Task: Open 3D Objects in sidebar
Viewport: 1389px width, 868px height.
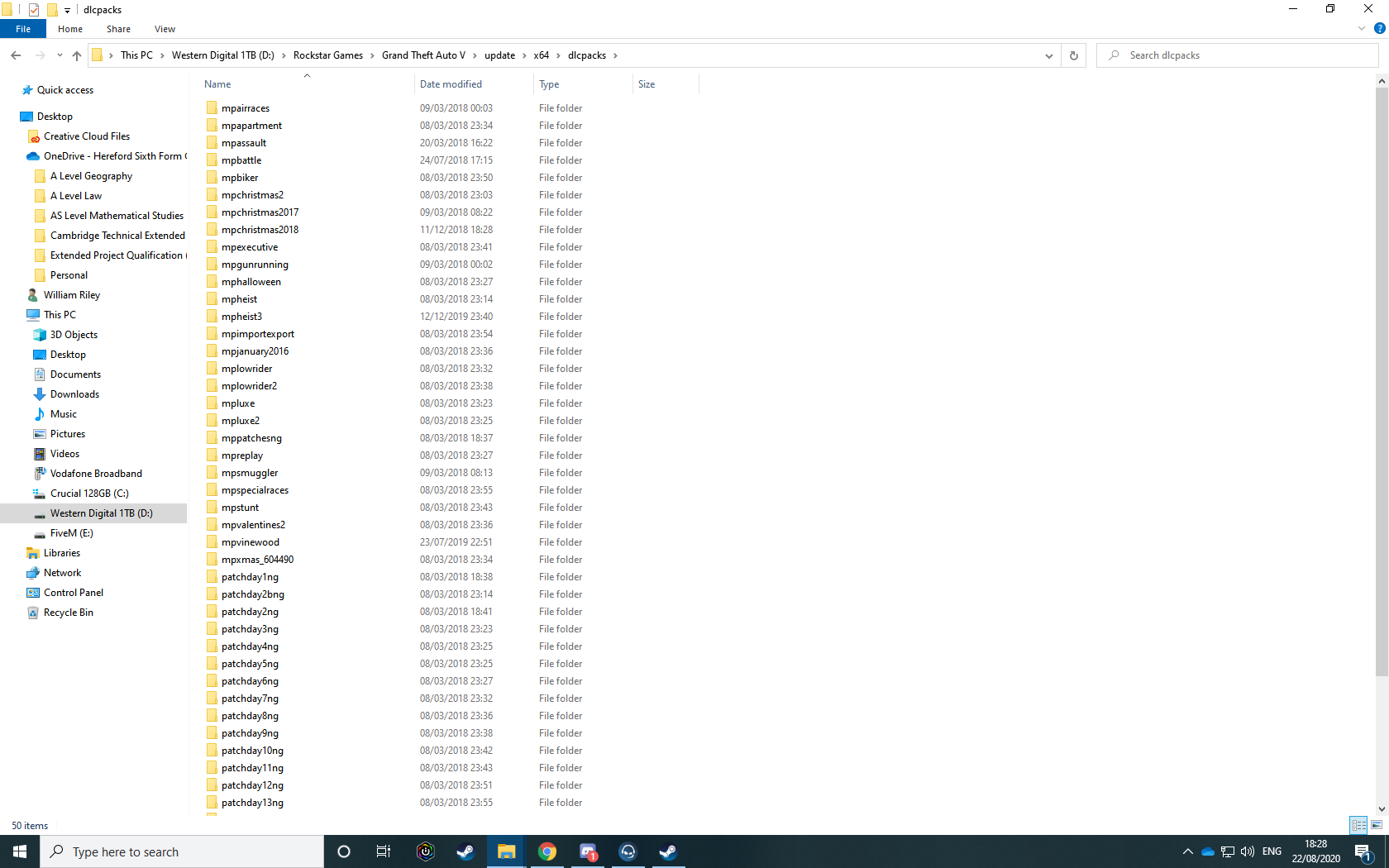Action: [74, 335]
